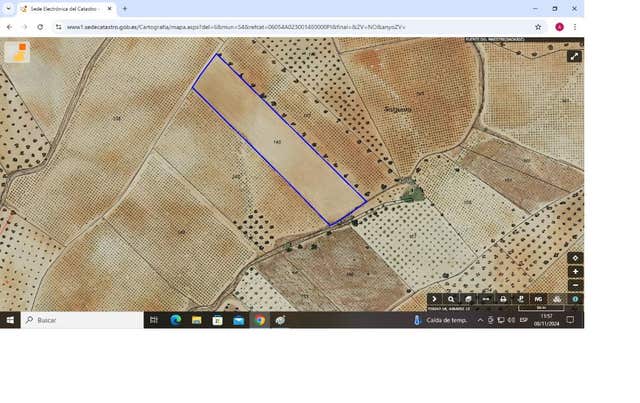Select the measure distance tool

pyautogui.click(x=486, y=299)
